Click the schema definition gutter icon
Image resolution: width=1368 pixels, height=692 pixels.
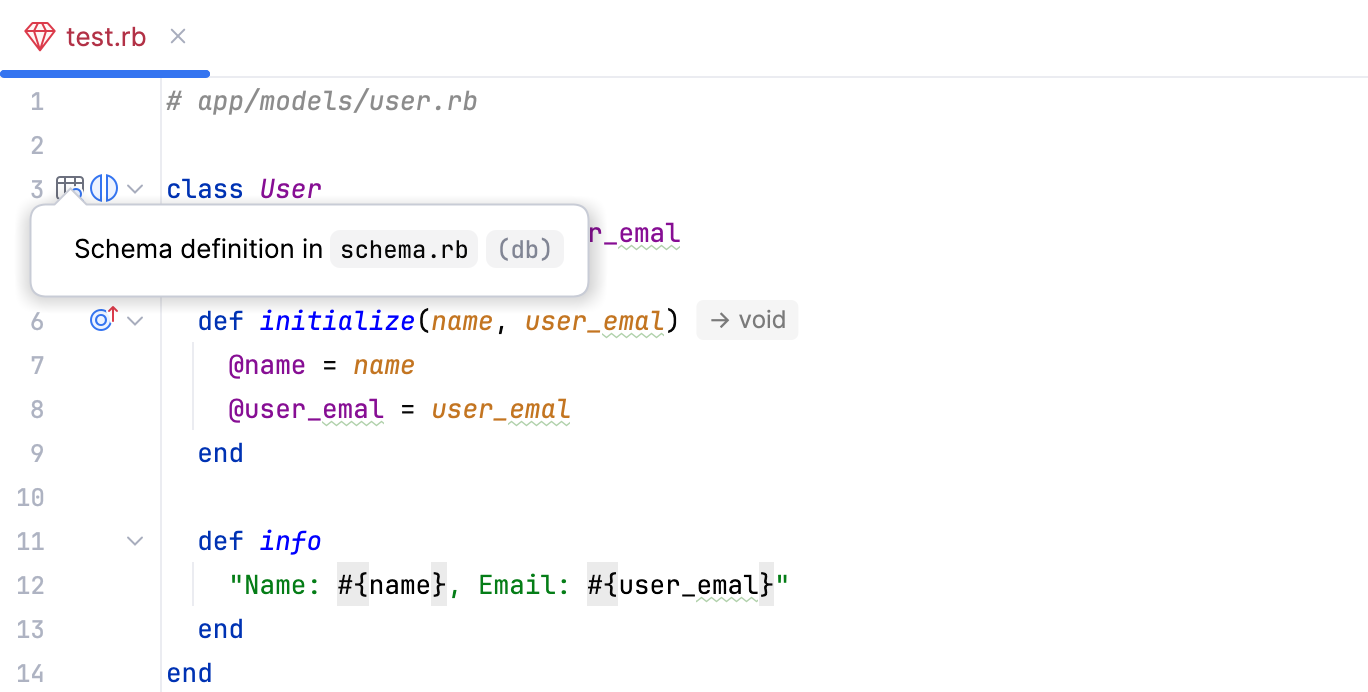point(70,188)
